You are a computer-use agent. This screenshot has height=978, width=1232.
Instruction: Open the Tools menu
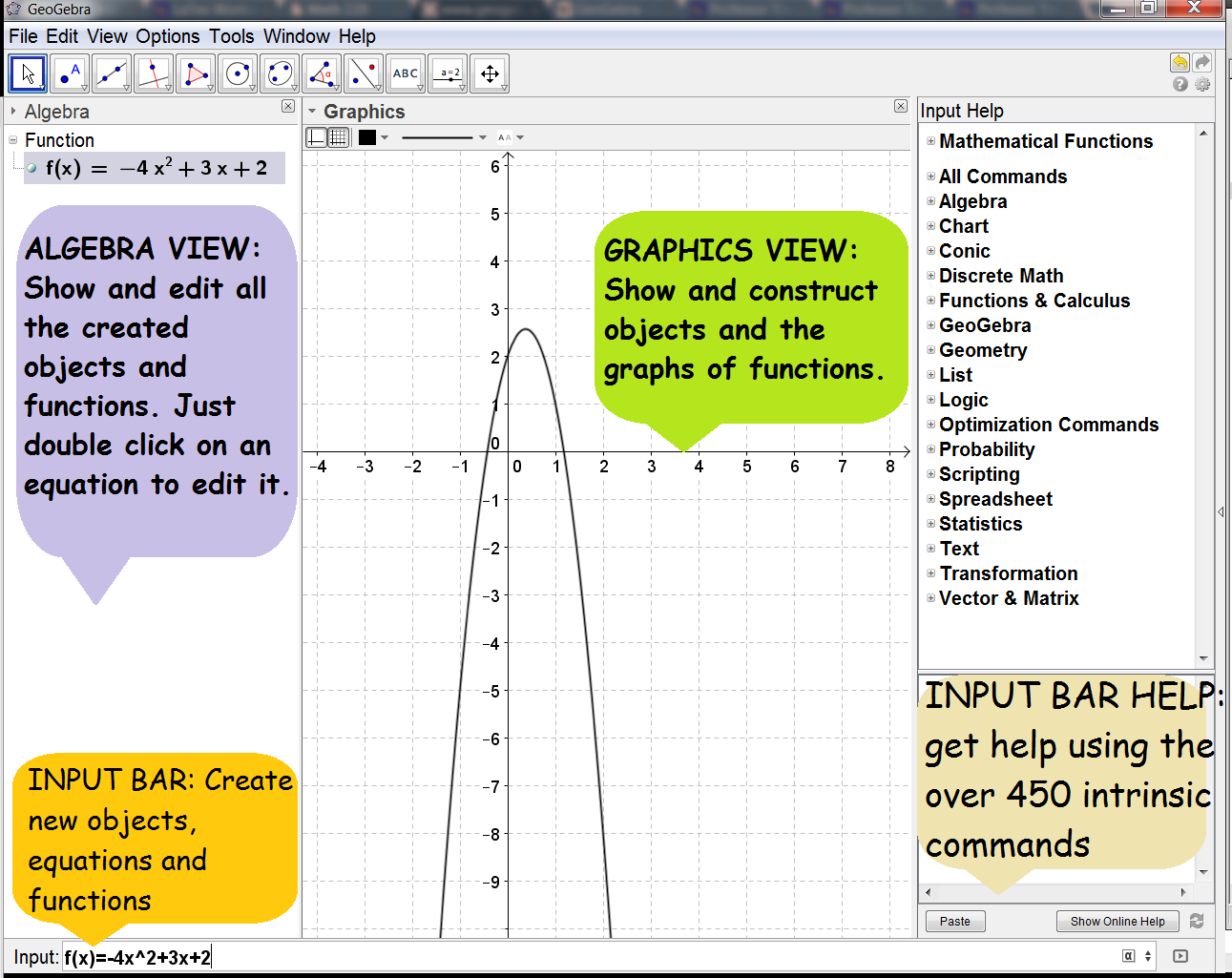click(232, 36)
